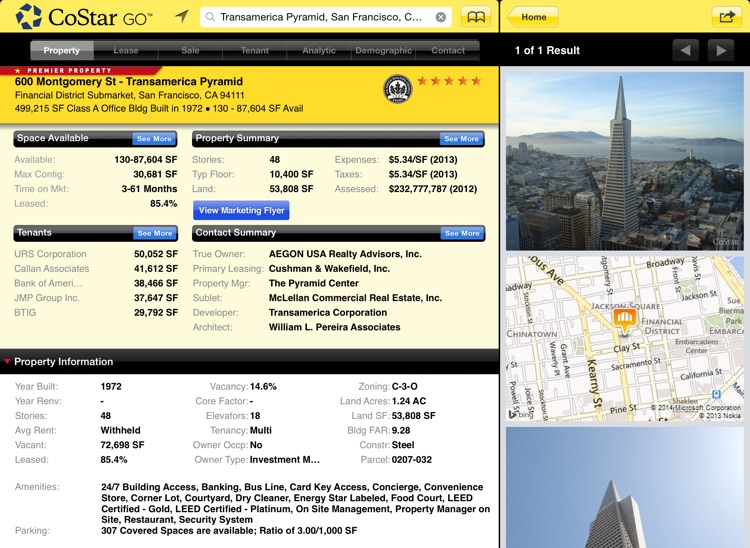Tap the 130-87,604 SF available value
750x548 pixels.
[x=145, y=160]
